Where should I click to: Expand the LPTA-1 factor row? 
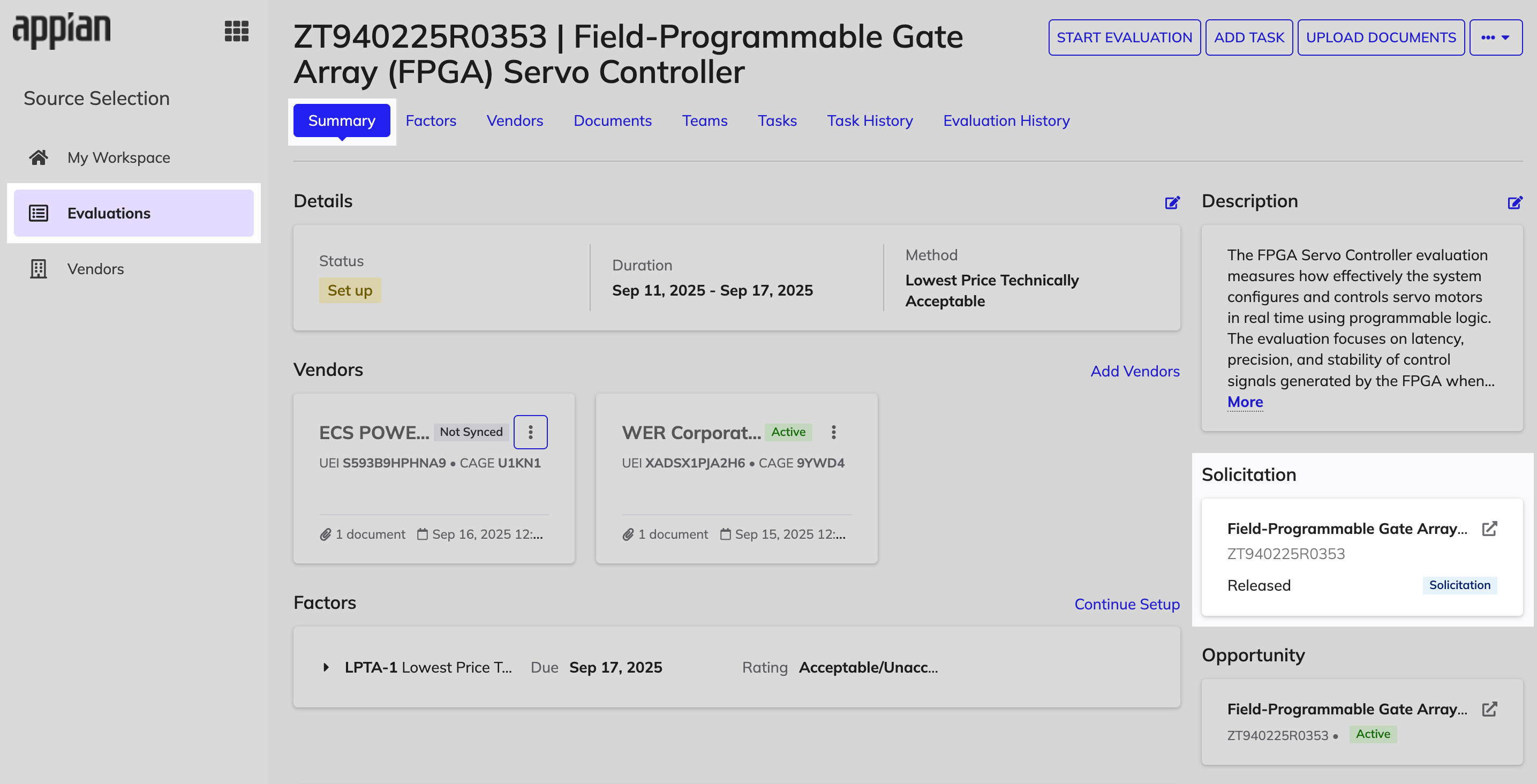pos(326,667)
